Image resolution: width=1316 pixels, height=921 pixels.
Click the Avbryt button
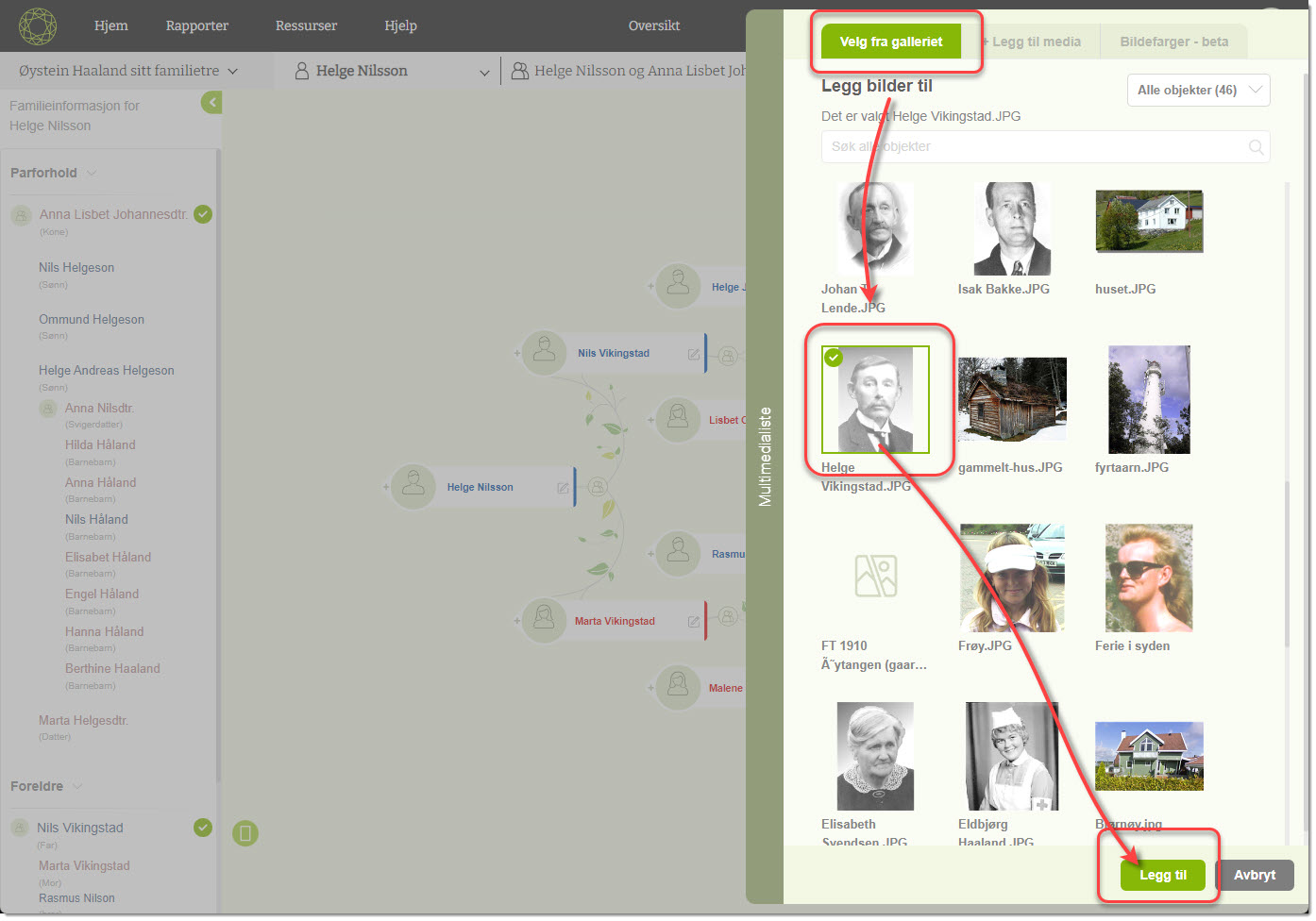[x=1254, y=875]
